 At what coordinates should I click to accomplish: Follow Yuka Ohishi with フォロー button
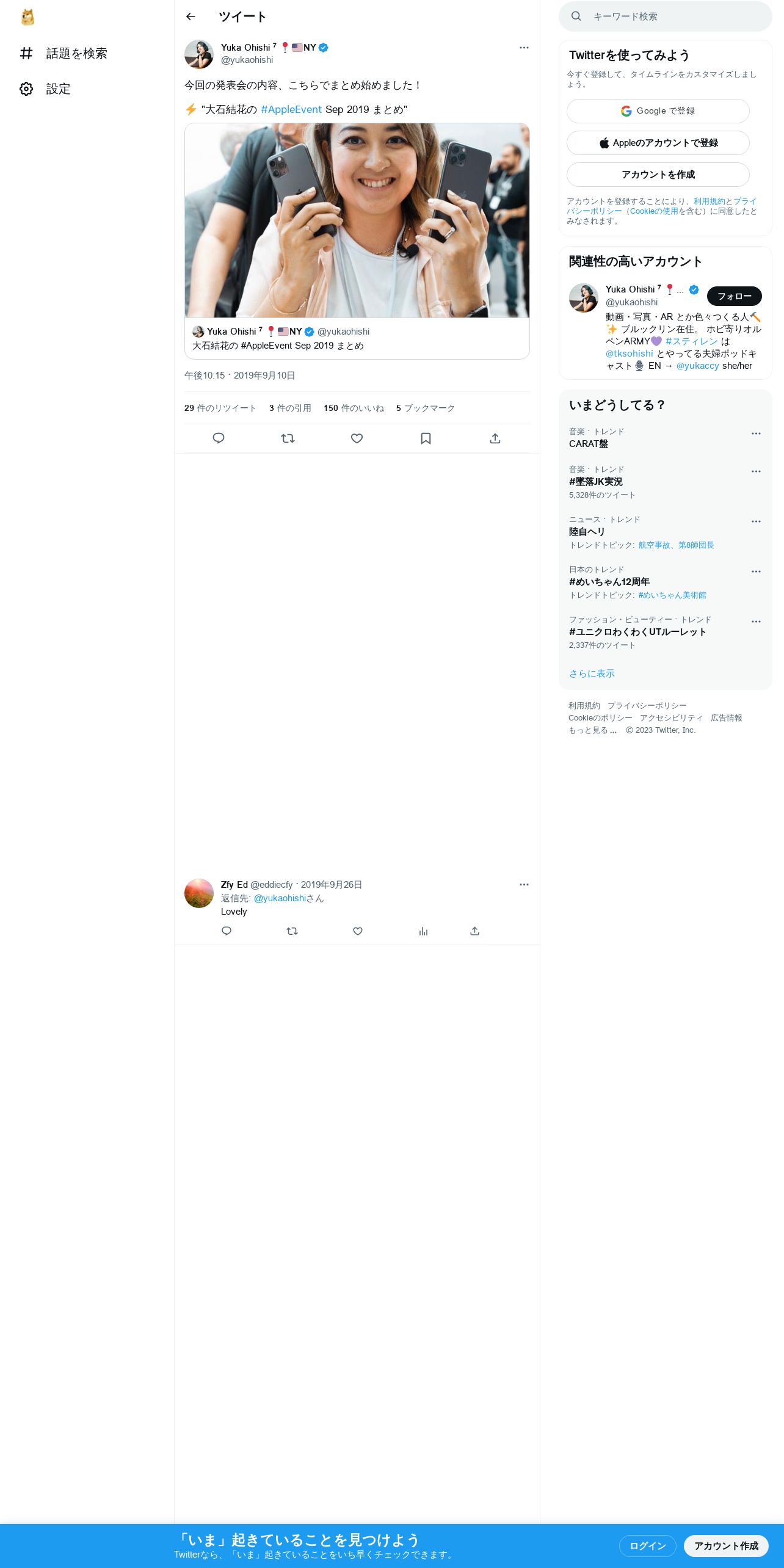[734, 296]
